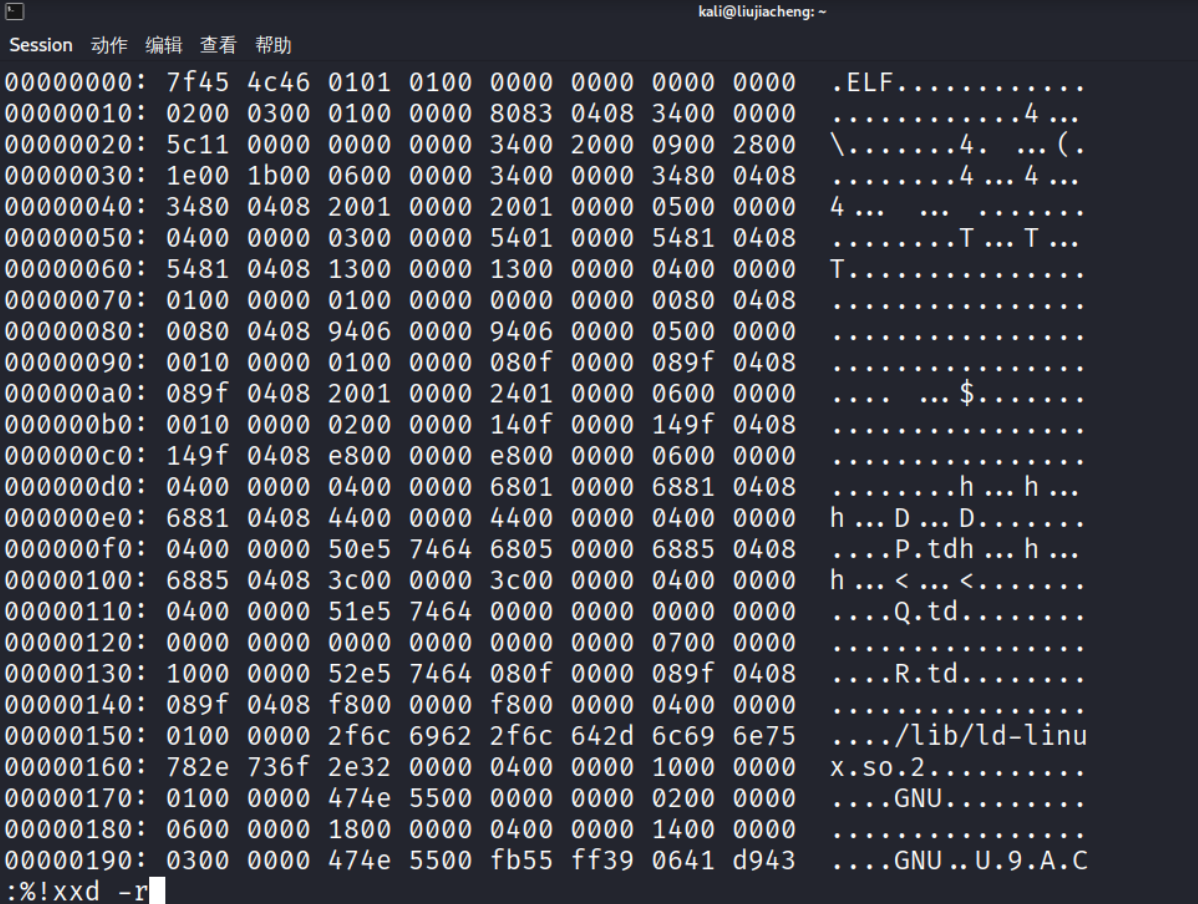Viewport: 1198px width, 904px height.
Task: Click hex value 1e00 in row 00000030
Action: [198, 176]
